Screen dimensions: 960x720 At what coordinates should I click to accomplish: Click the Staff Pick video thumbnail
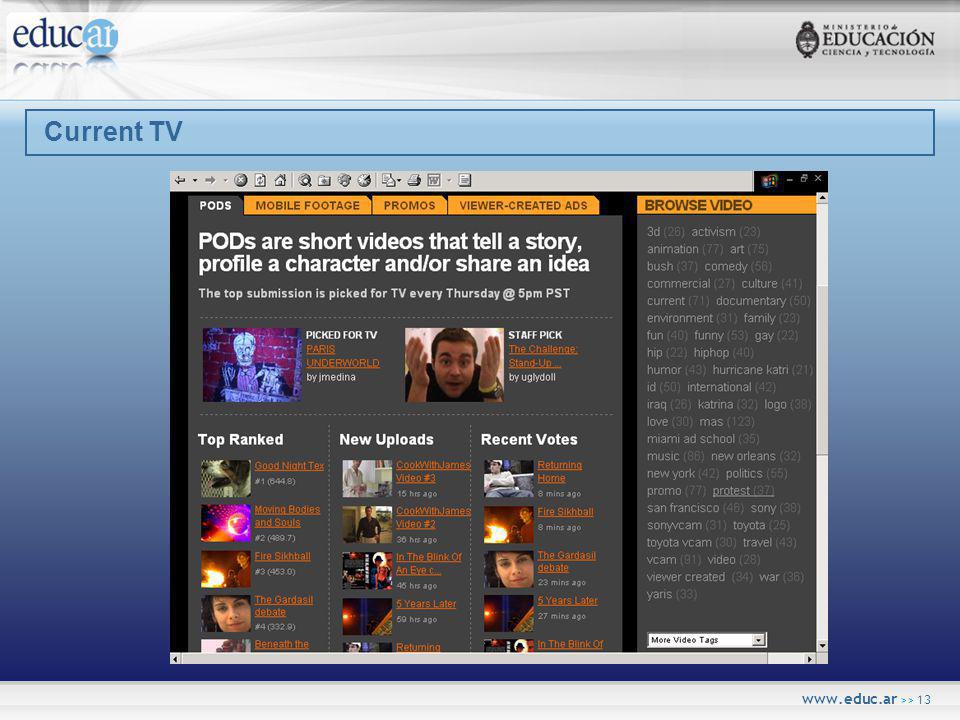pyautogui.click(x=454, y=365)
